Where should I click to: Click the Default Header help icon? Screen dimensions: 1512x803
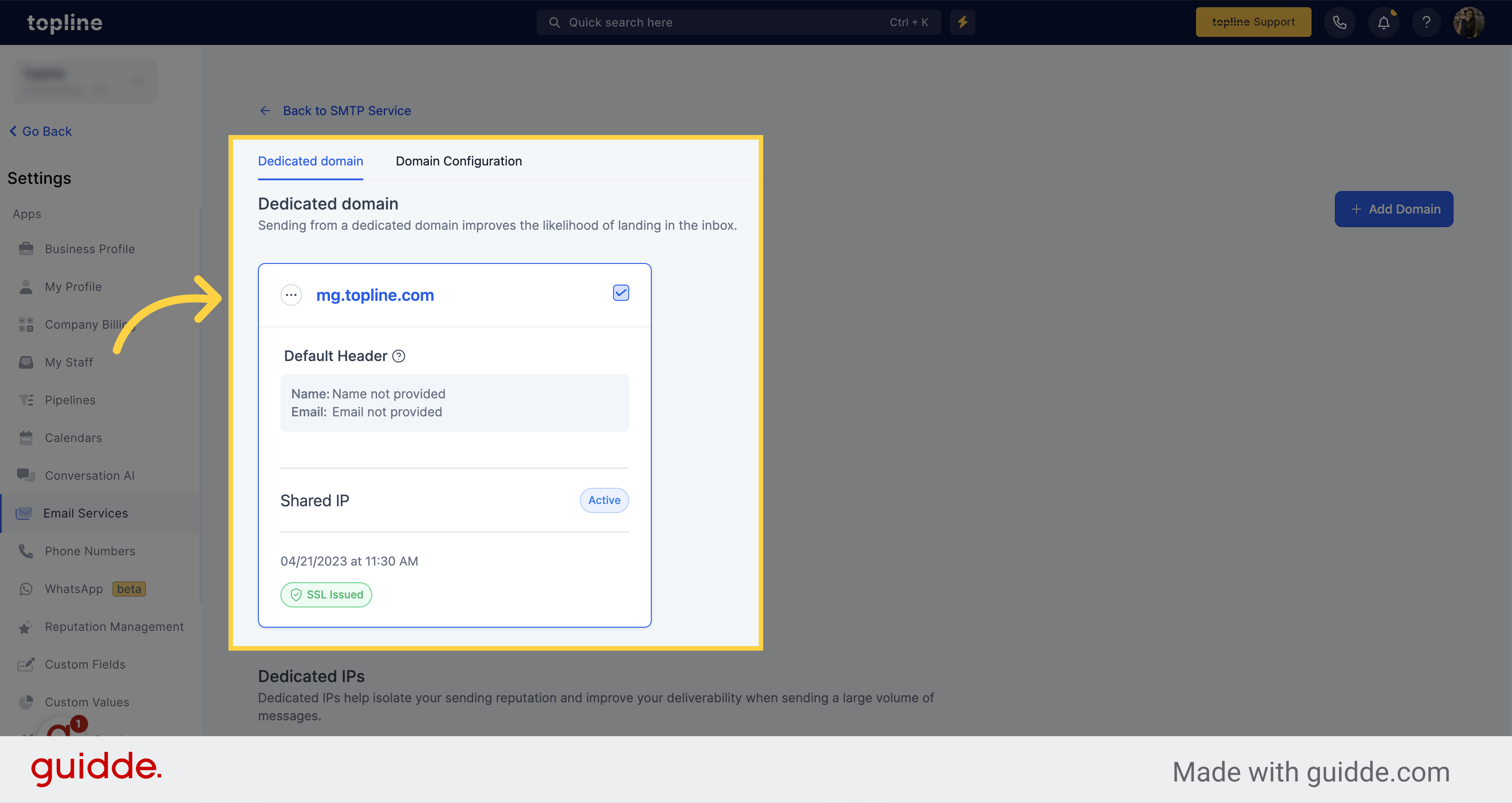(x=399, y=356)
